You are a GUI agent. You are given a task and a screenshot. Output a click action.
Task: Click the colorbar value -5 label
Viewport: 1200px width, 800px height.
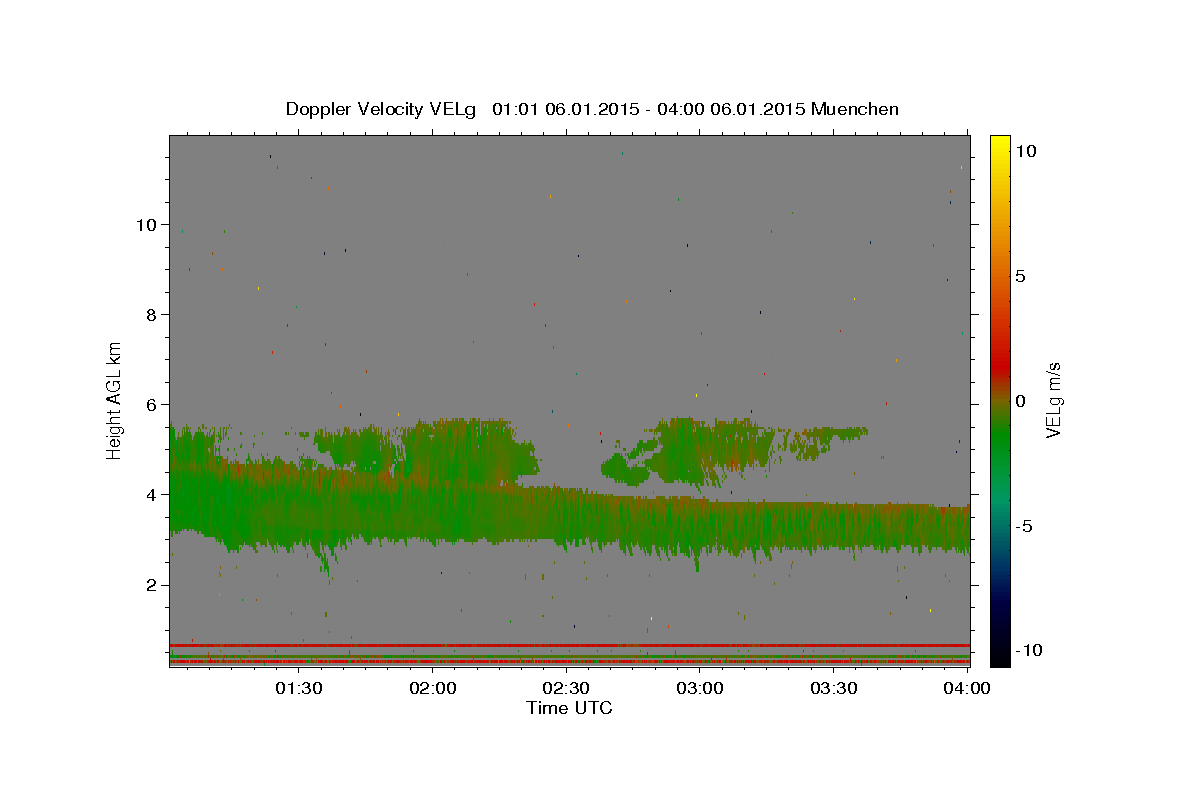(1025, 526)
